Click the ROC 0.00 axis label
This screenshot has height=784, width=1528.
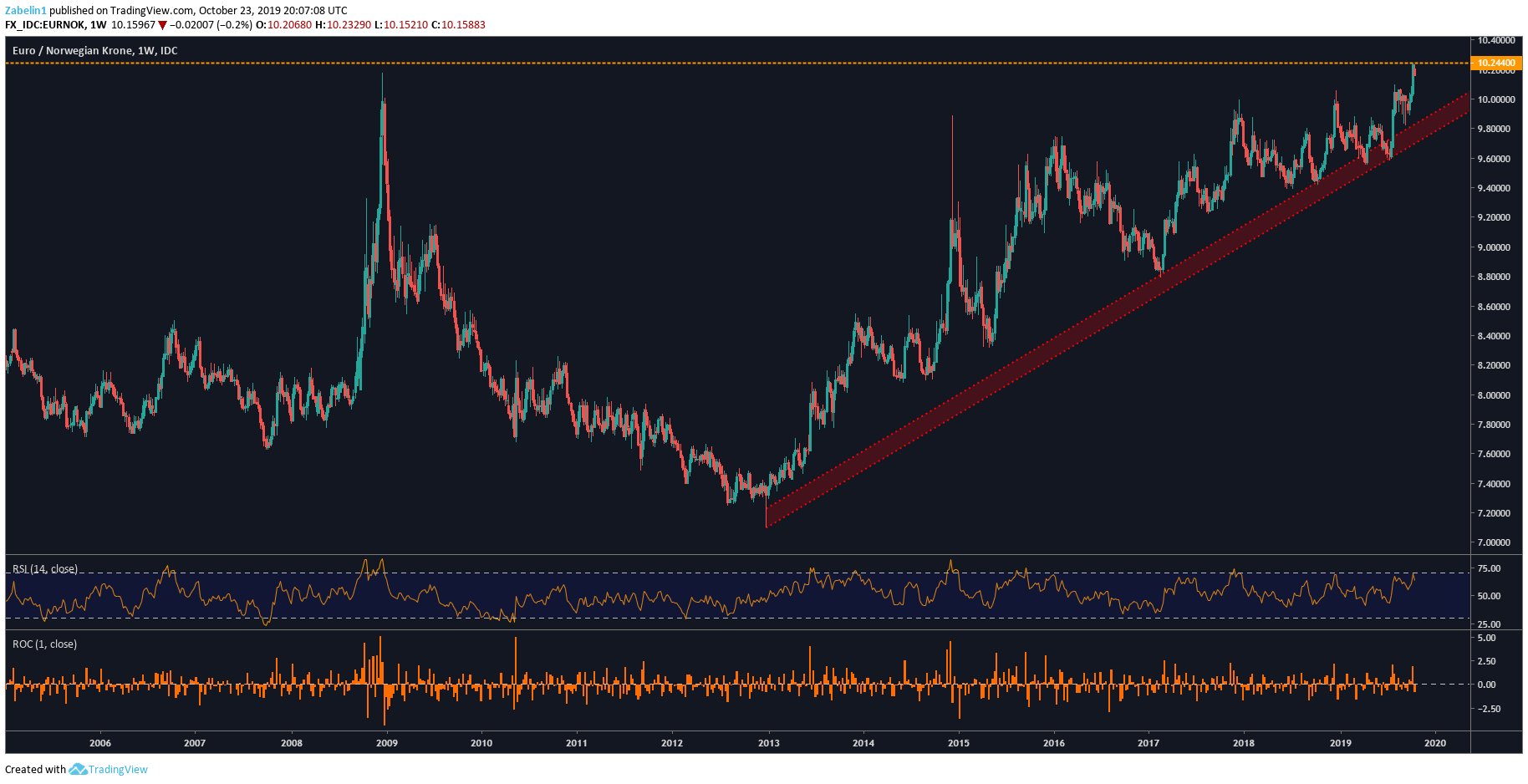[1487, 685]
